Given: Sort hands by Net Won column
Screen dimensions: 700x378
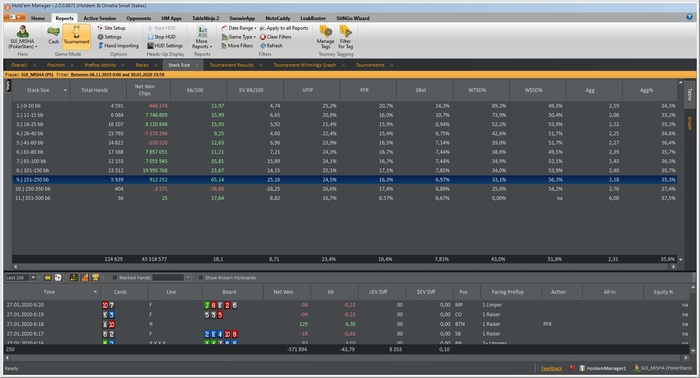Looking at the screenshot, I should [283, 292].
